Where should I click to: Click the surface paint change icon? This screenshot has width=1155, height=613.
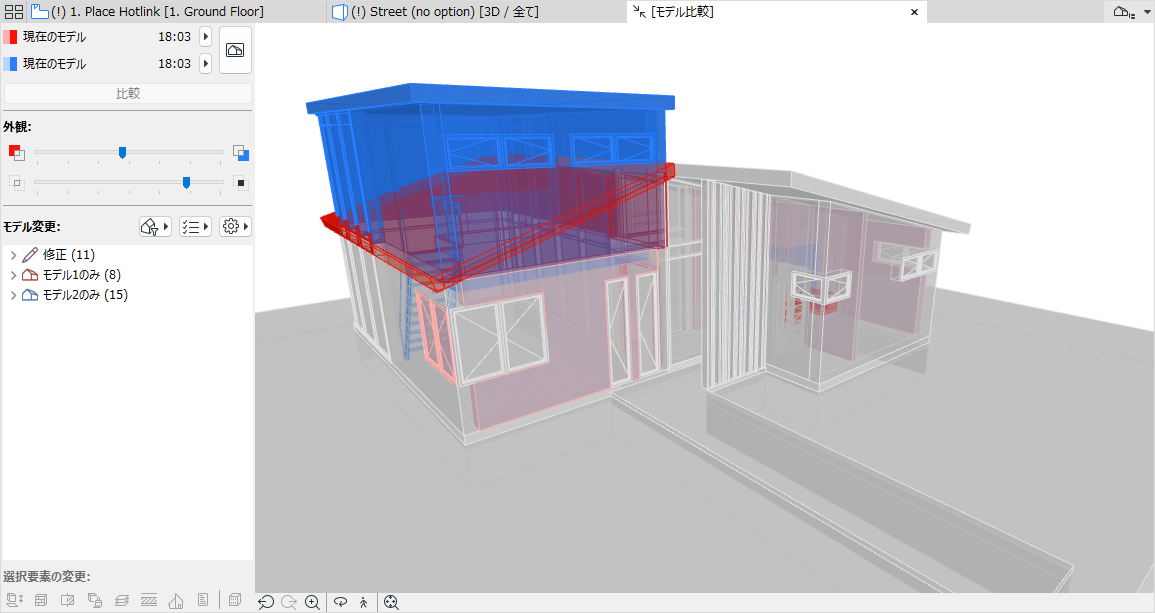[95, 600]
